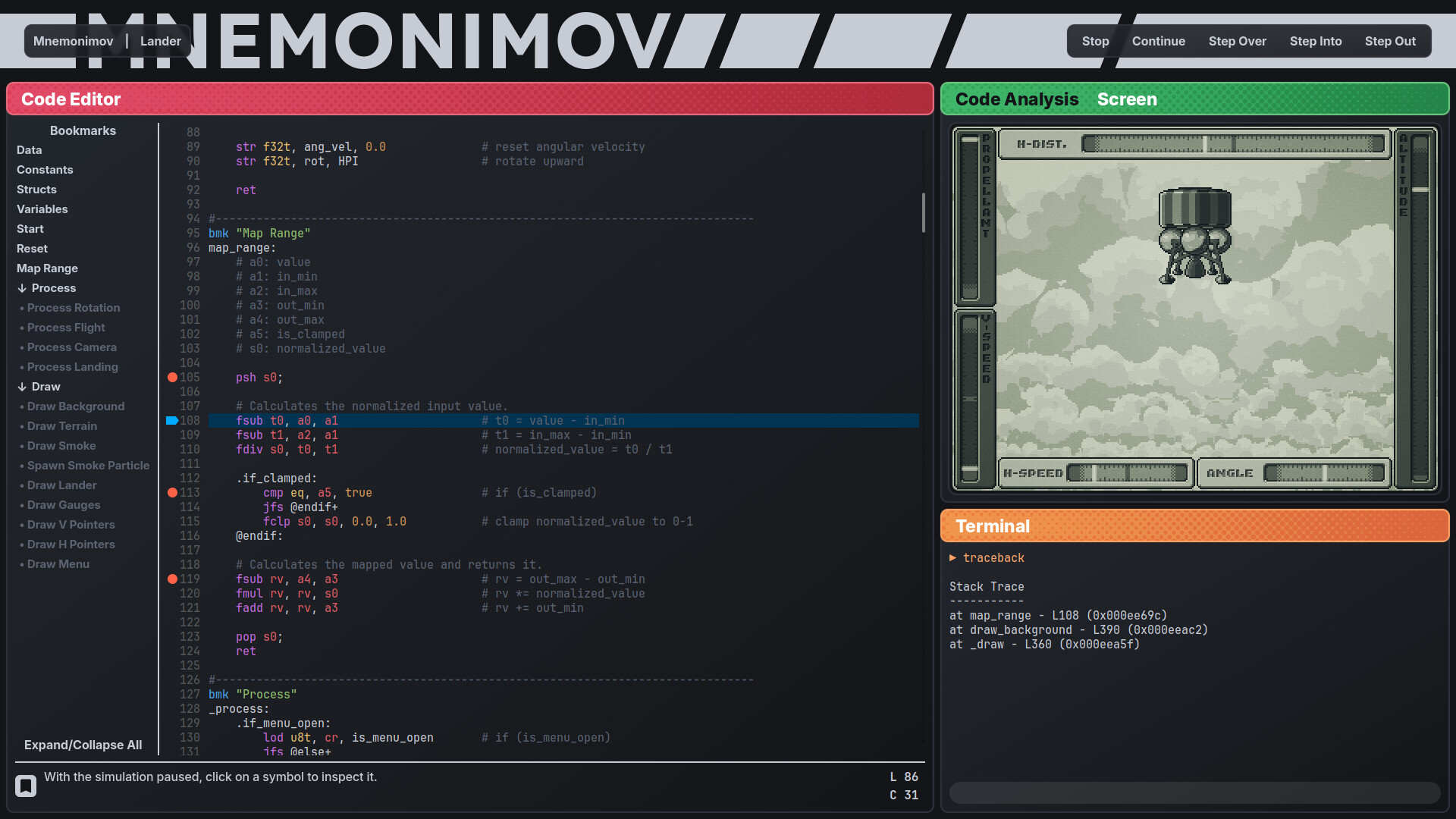Screen dimensions: 1456x819
Task: Click the bookmark icon in status bar
Action: tap(26, 786)
